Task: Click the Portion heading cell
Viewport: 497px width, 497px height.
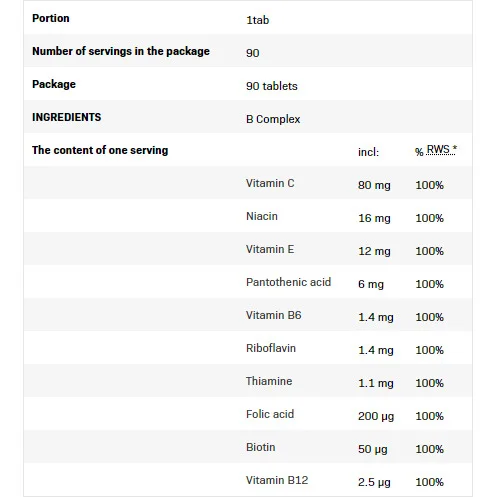Action: pyautogui.click(x=51, y=18)
